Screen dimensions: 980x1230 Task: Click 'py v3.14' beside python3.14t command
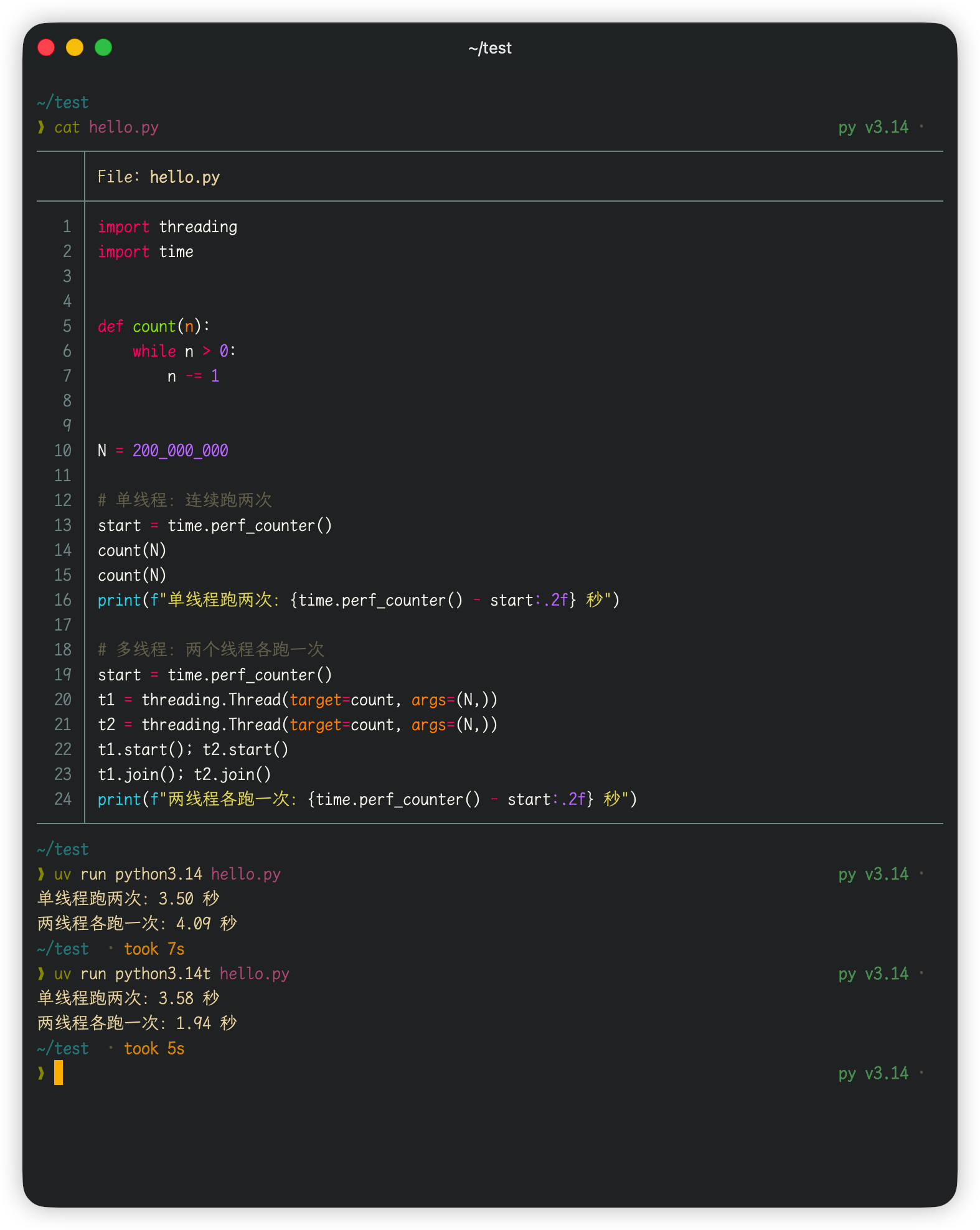point(873,974)
